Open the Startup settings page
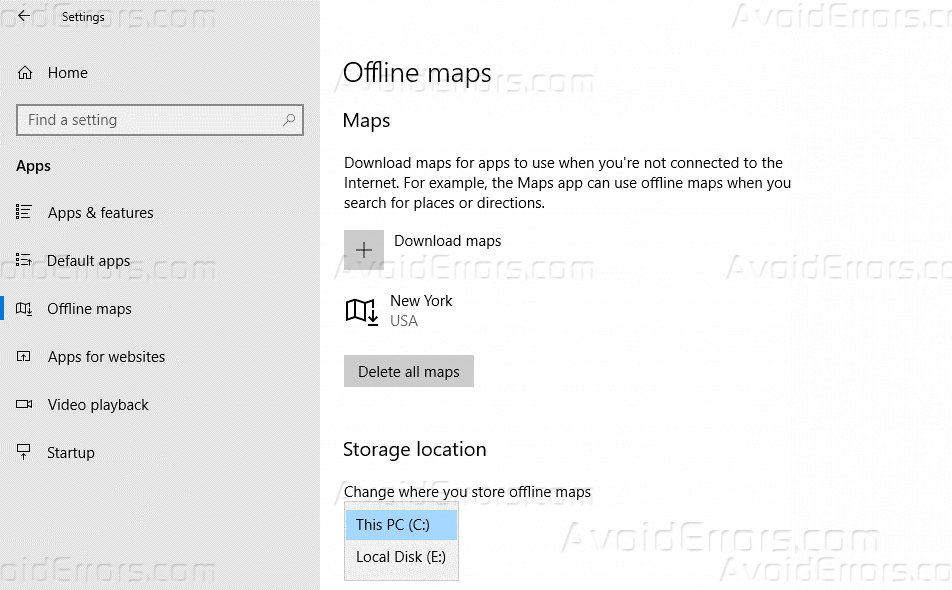 (74, 453)
